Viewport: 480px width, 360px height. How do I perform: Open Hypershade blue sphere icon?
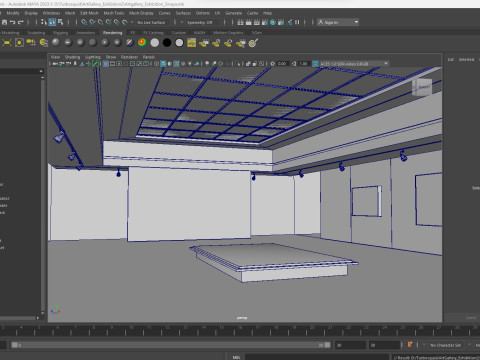point(273,22)
